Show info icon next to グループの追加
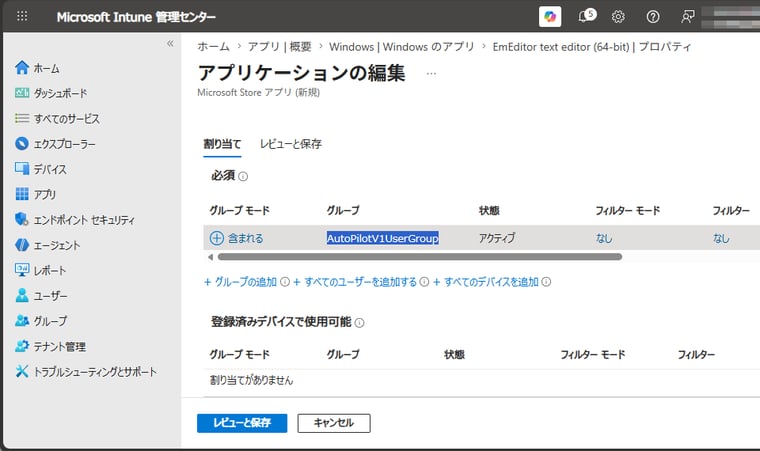This screenshot has width=760, height=451. [285, 282]
